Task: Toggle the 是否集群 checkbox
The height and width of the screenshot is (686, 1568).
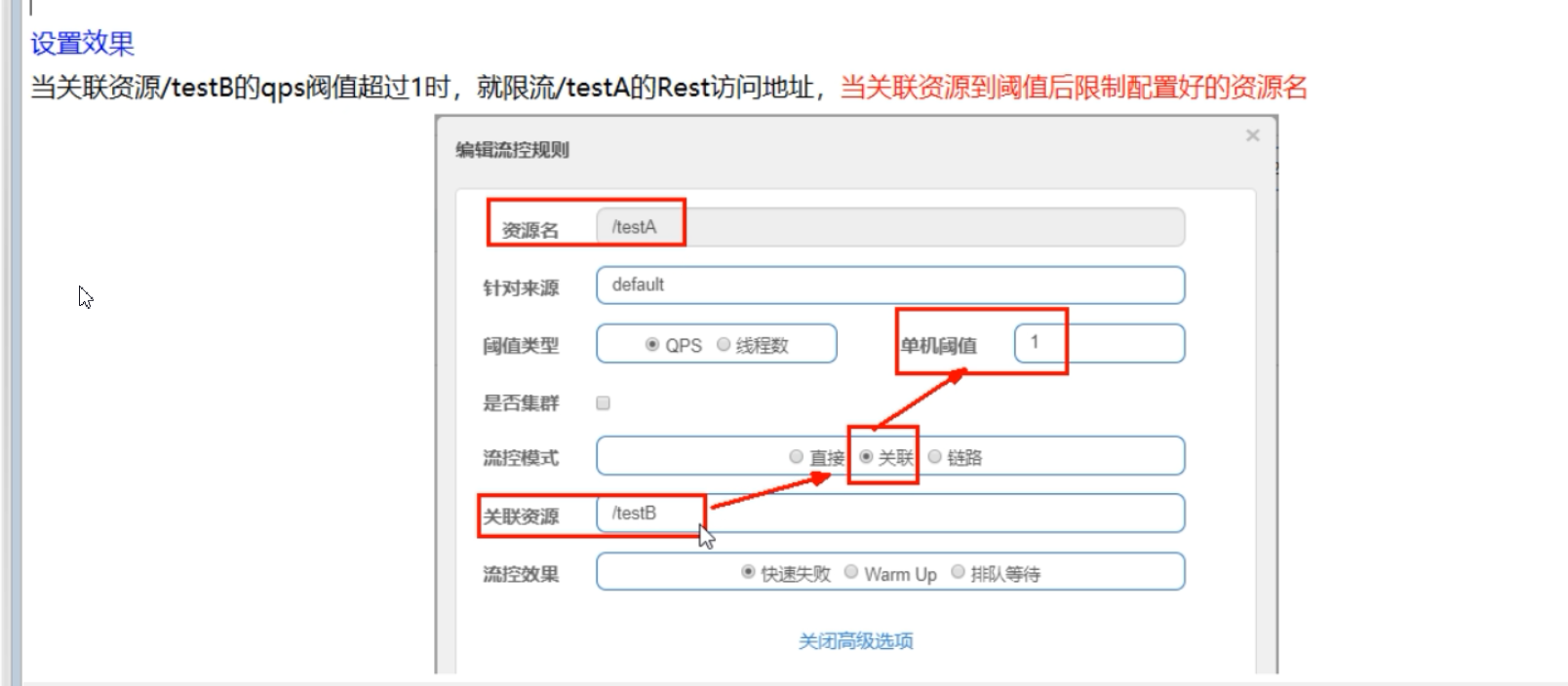Action: pos(603,402)
